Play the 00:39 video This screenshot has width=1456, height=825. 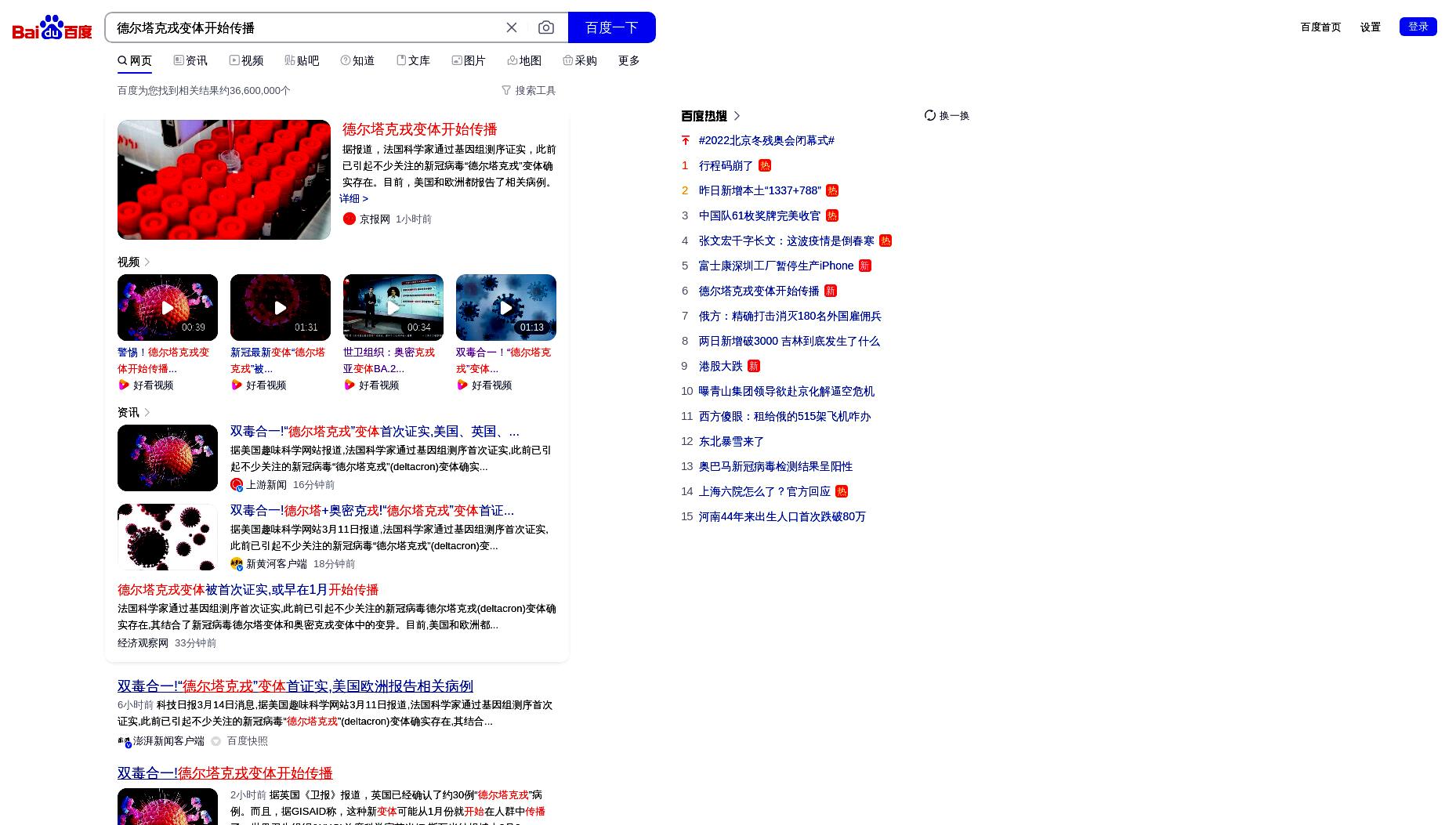(x=168, y=307)
